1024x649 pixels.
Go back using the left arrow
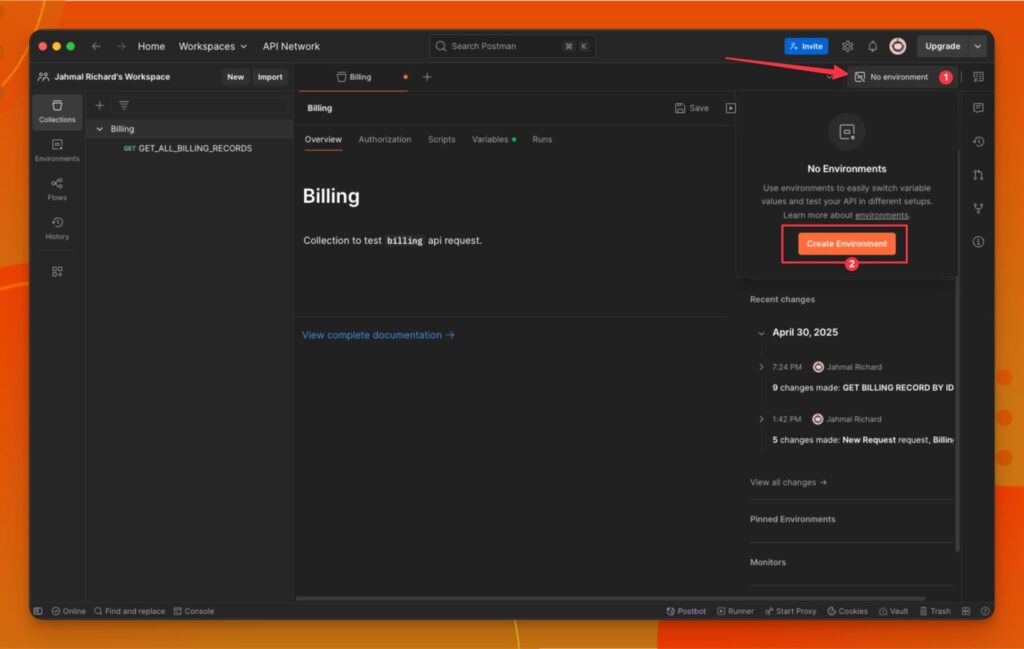[96, 46]
